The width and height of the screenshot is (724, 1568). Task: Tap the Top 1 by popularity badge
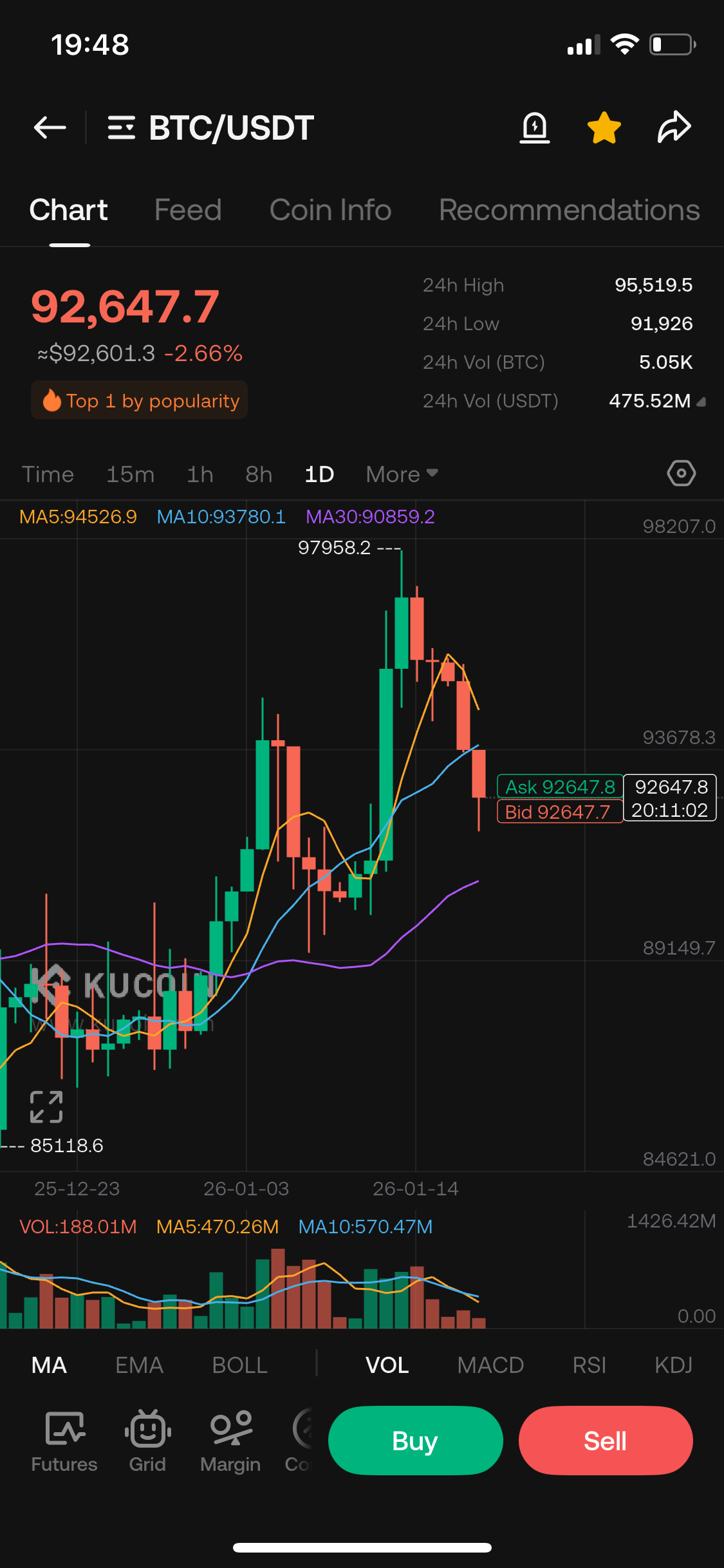pos(140,400)
